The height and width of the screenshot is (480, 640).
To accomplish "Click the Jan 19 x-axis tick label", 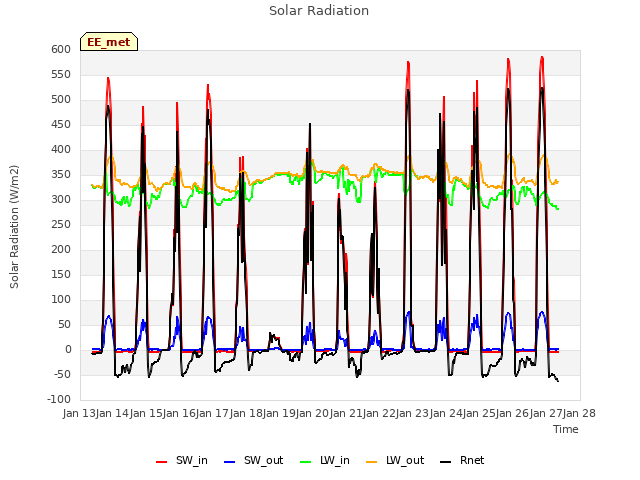I will [x=279, y=413].
